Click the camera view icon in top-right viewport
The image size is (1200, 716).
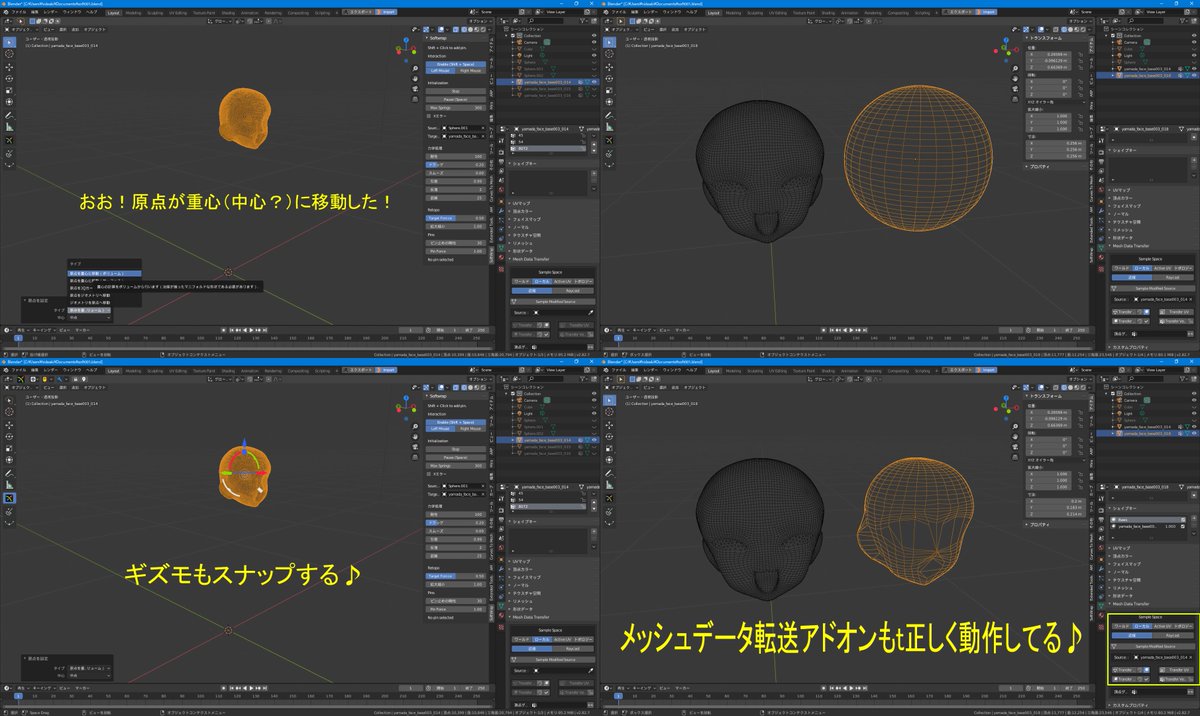coord(1015,88)
